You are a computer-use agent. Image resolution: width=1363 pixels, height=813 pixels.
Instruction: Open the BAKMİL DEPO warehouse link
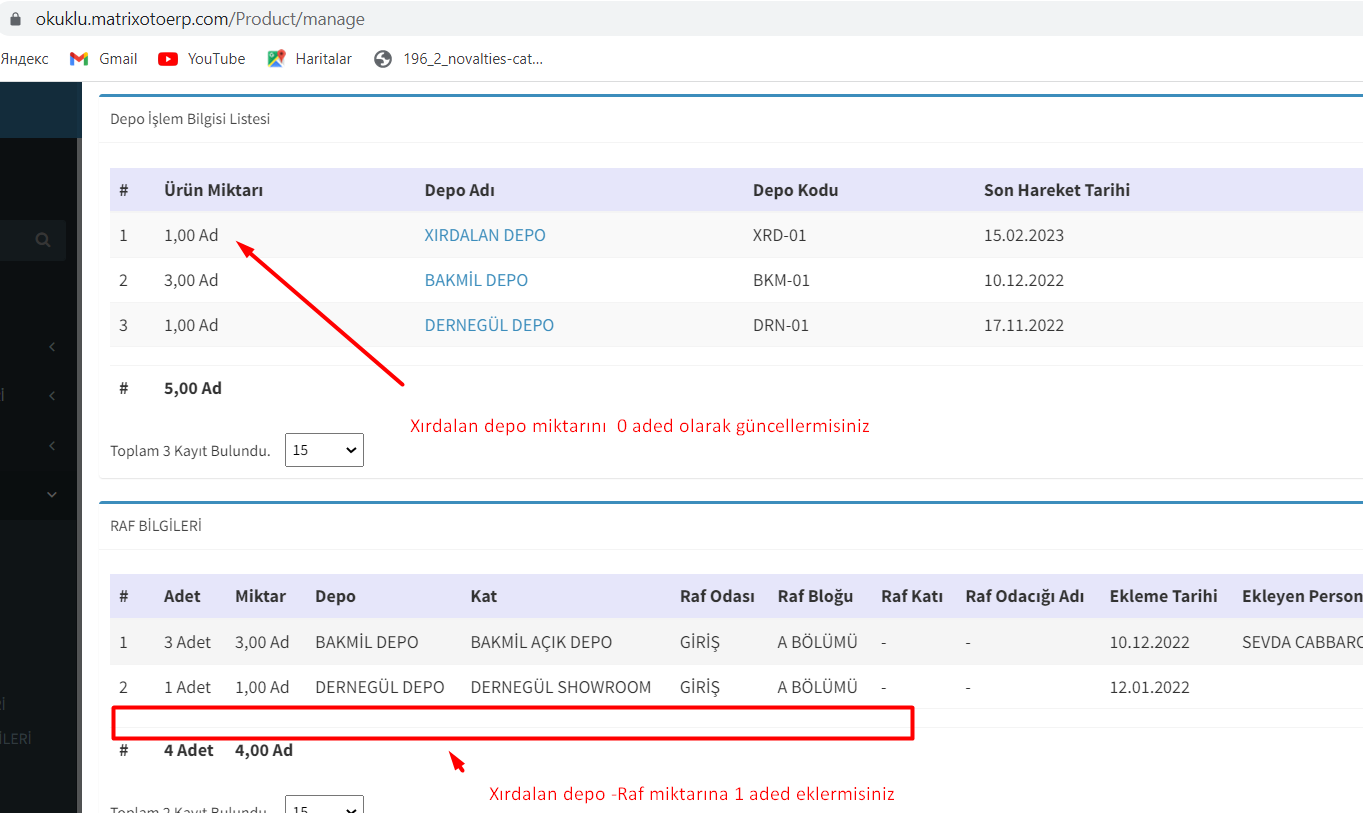476,281
